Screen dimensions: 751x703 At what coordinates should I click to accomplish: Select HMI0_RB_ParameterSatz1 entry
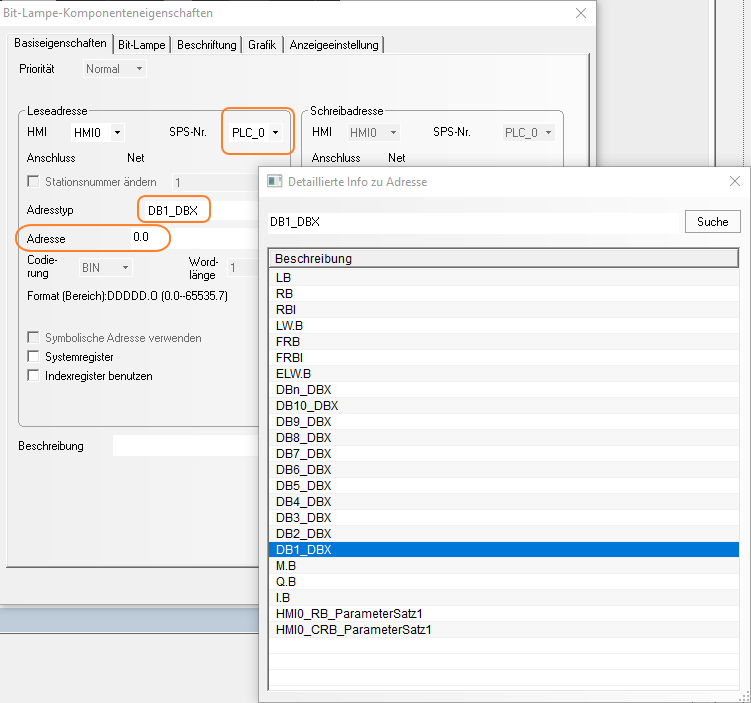(x=348, y=613)
